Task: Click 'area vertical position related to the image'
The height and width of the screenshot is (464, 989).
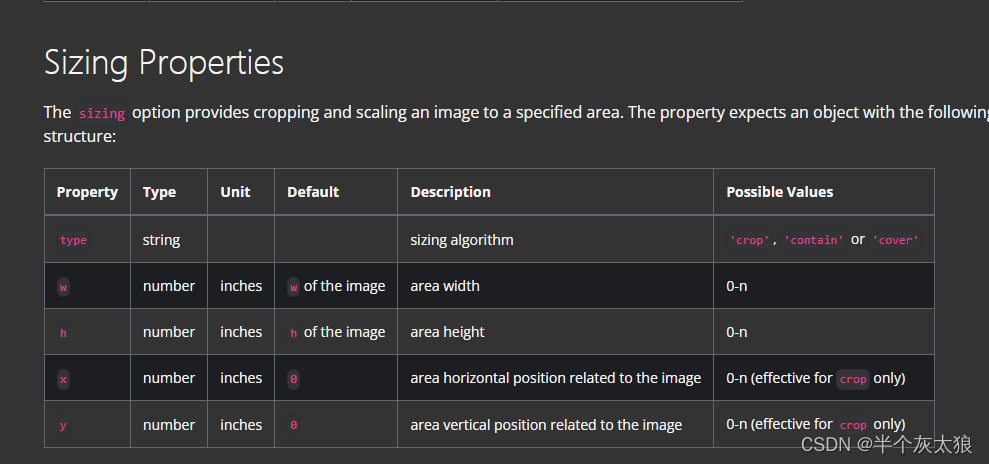Action: (546, 425)
